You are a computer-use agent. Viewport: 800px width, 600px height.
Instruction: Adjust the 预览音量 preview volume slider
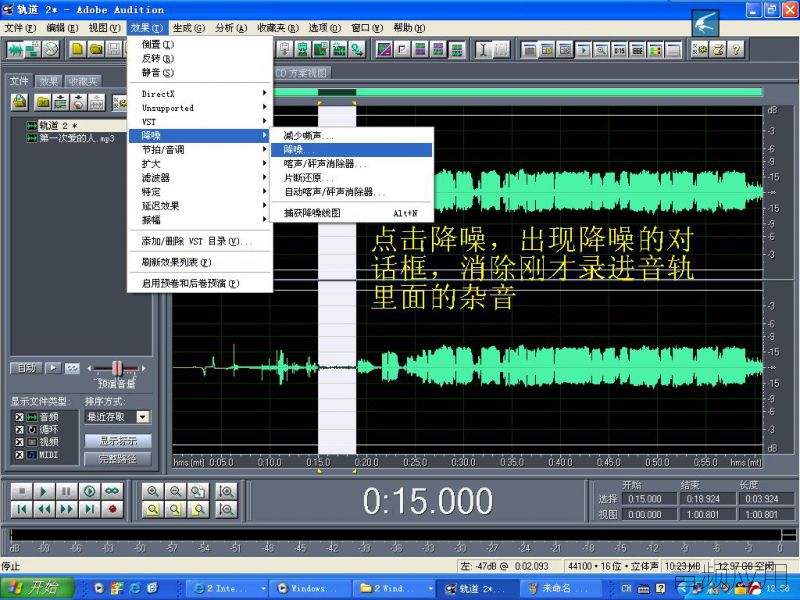click(117, 368)
